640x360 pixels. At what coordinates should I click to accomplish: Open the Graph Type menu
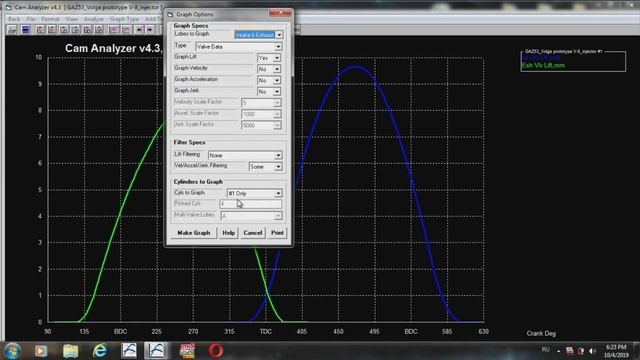[124, 19]
